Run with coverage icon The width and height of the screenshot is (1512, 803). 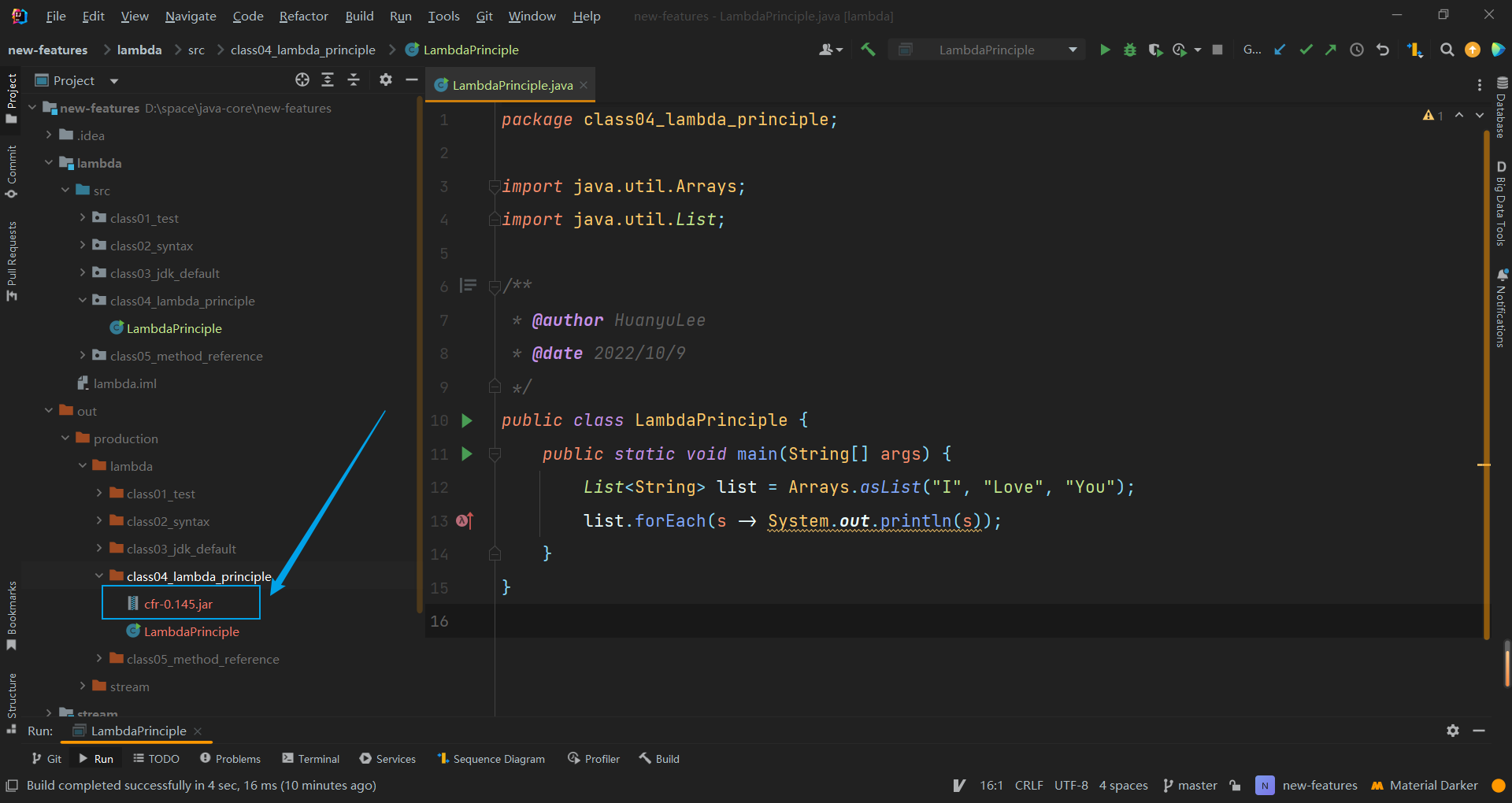(x=1155, y=50)
